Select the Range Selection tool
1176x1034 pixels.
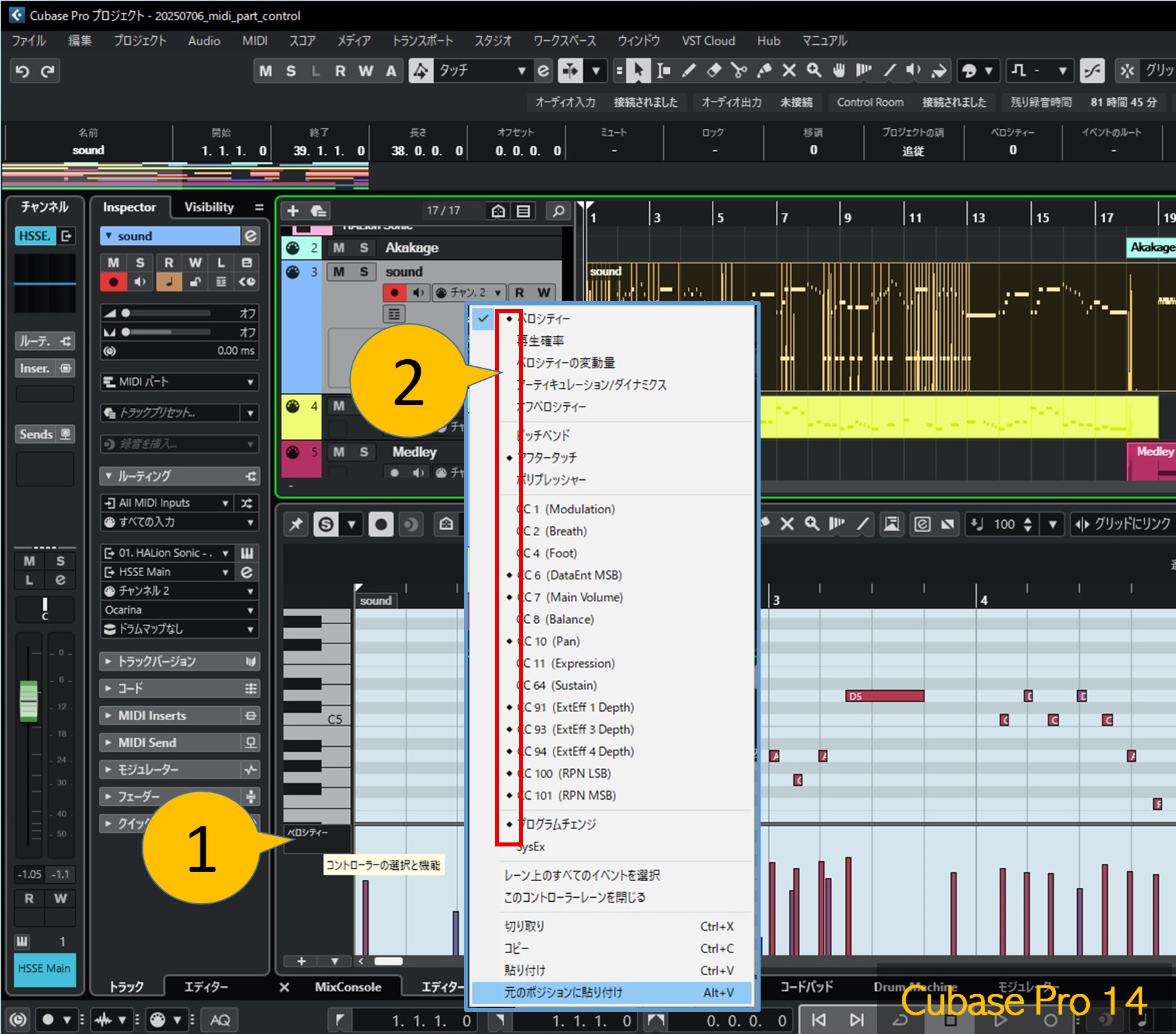pyautogui.click(x=663, y=71)
